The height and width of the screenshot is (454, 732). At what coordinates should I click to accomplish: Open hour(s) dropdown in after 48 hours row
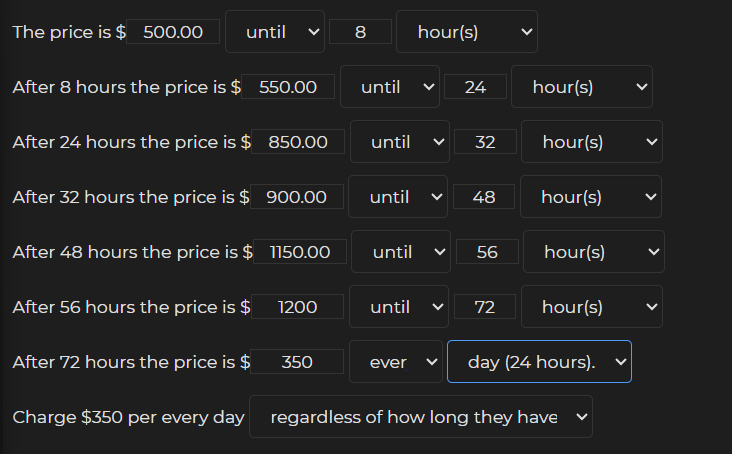(593, 252)
